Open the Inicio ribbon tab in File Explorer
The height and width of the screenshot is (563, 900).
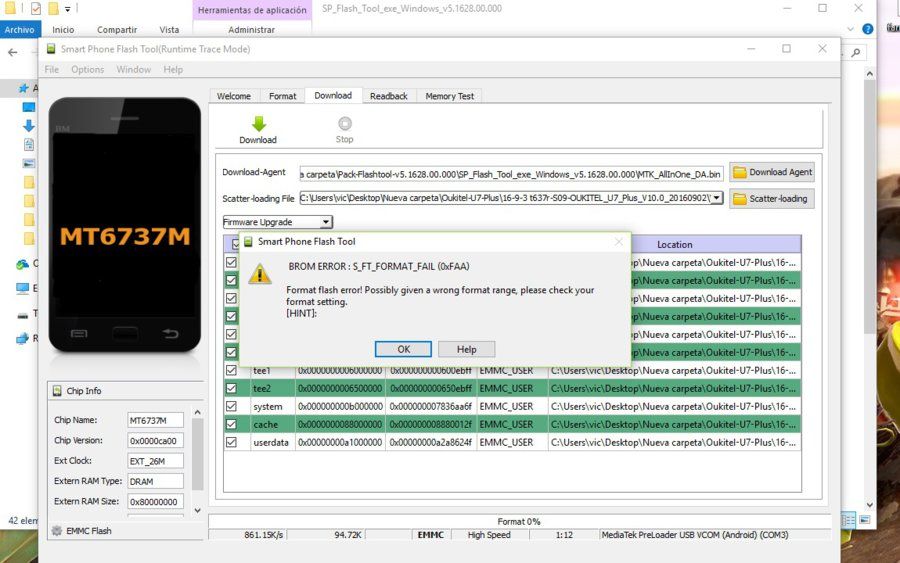(63, 29)
